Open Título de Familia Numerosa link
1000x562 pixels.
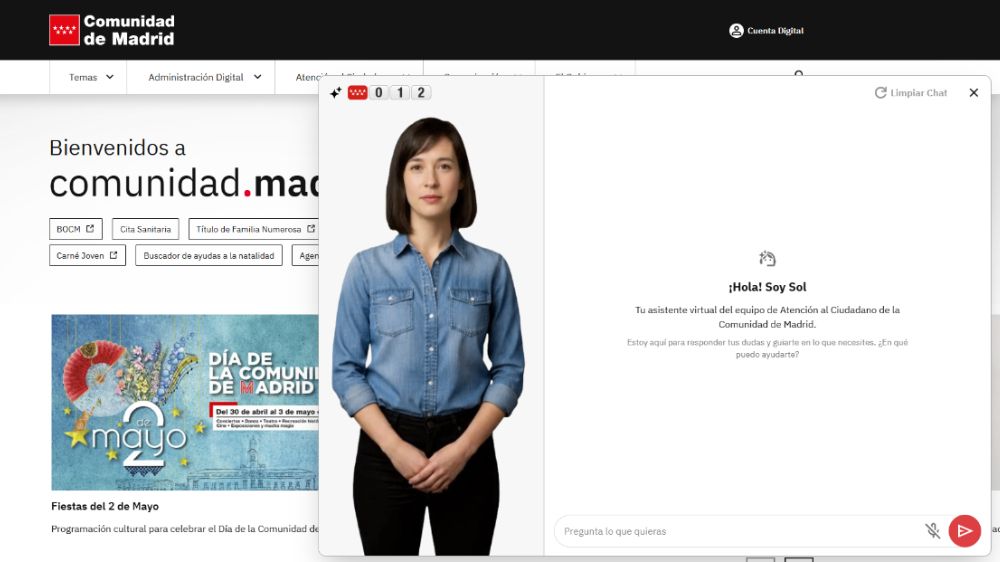click(x=254, y=229)
